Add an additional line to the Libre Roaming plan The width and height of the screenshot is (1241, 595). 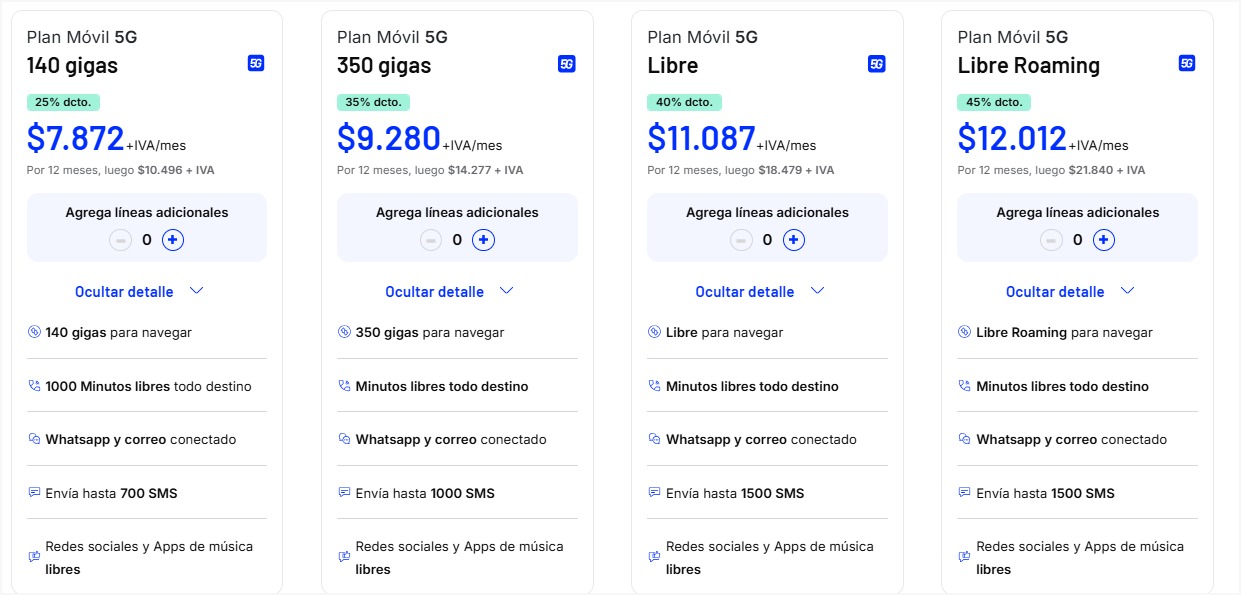coord(1102,239)
